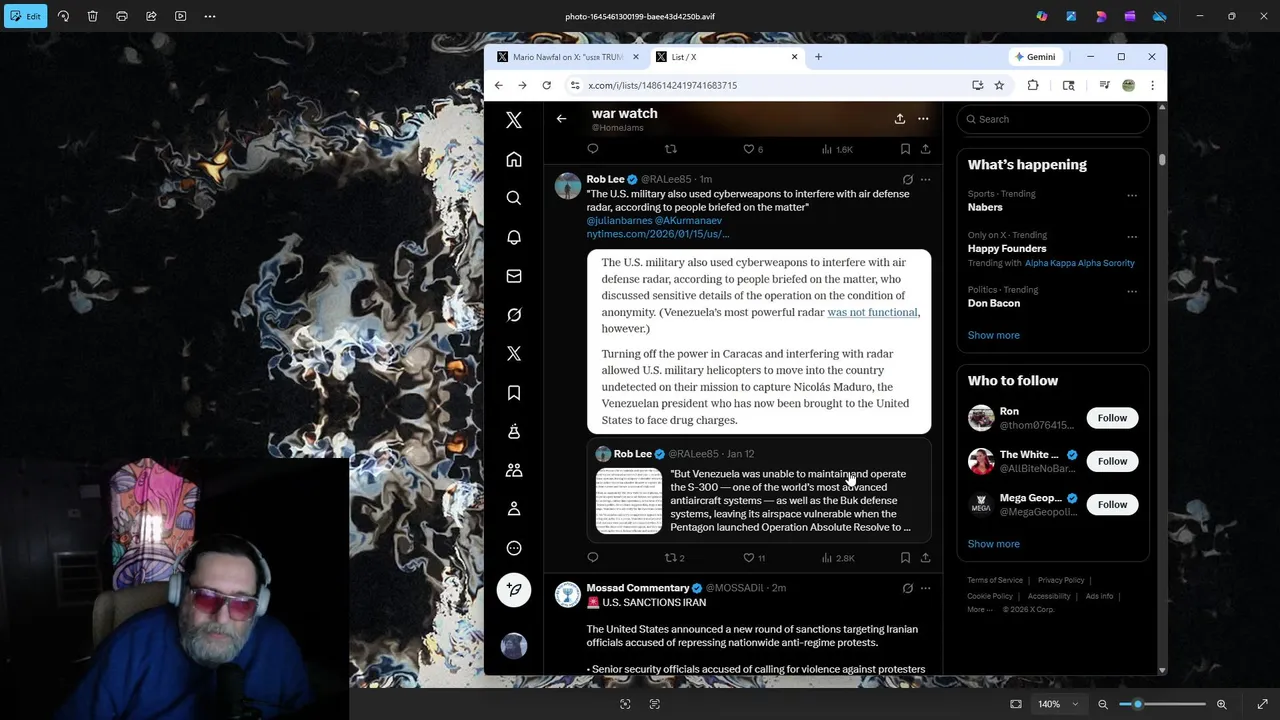Open Communities in X sidebar

[x=514, y=470]
